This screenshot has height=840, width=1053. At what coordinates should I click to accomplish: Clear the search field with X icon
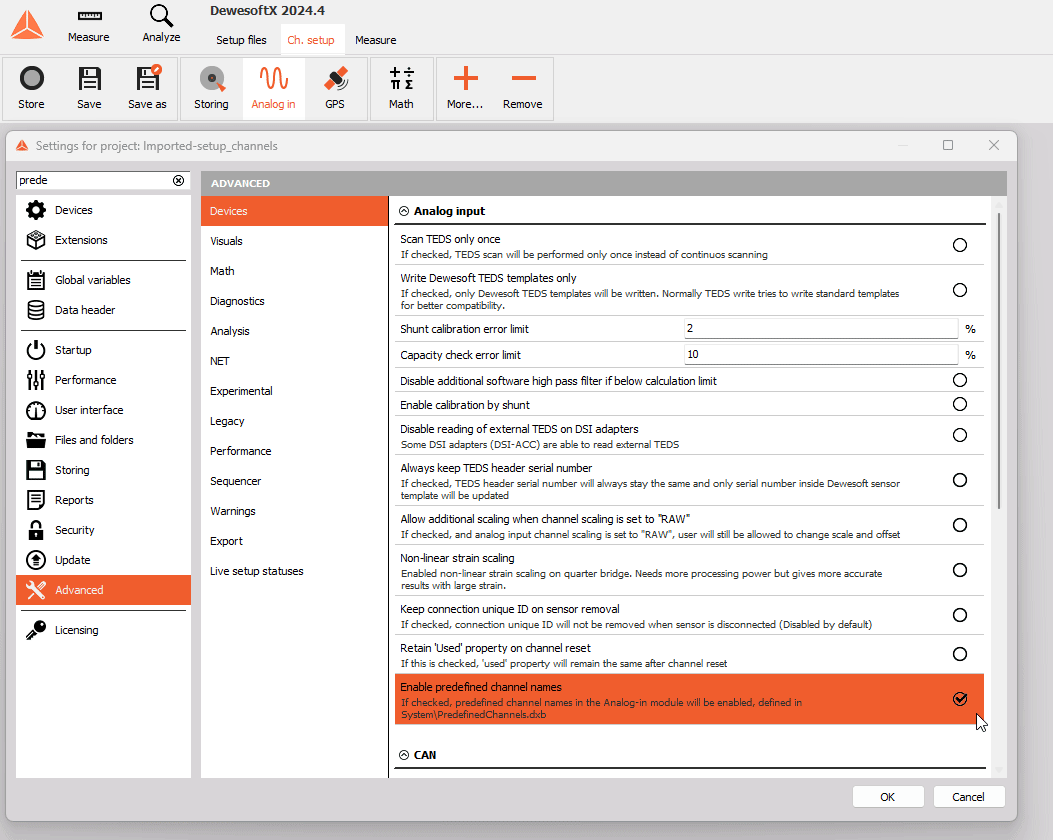pos(179,180)
